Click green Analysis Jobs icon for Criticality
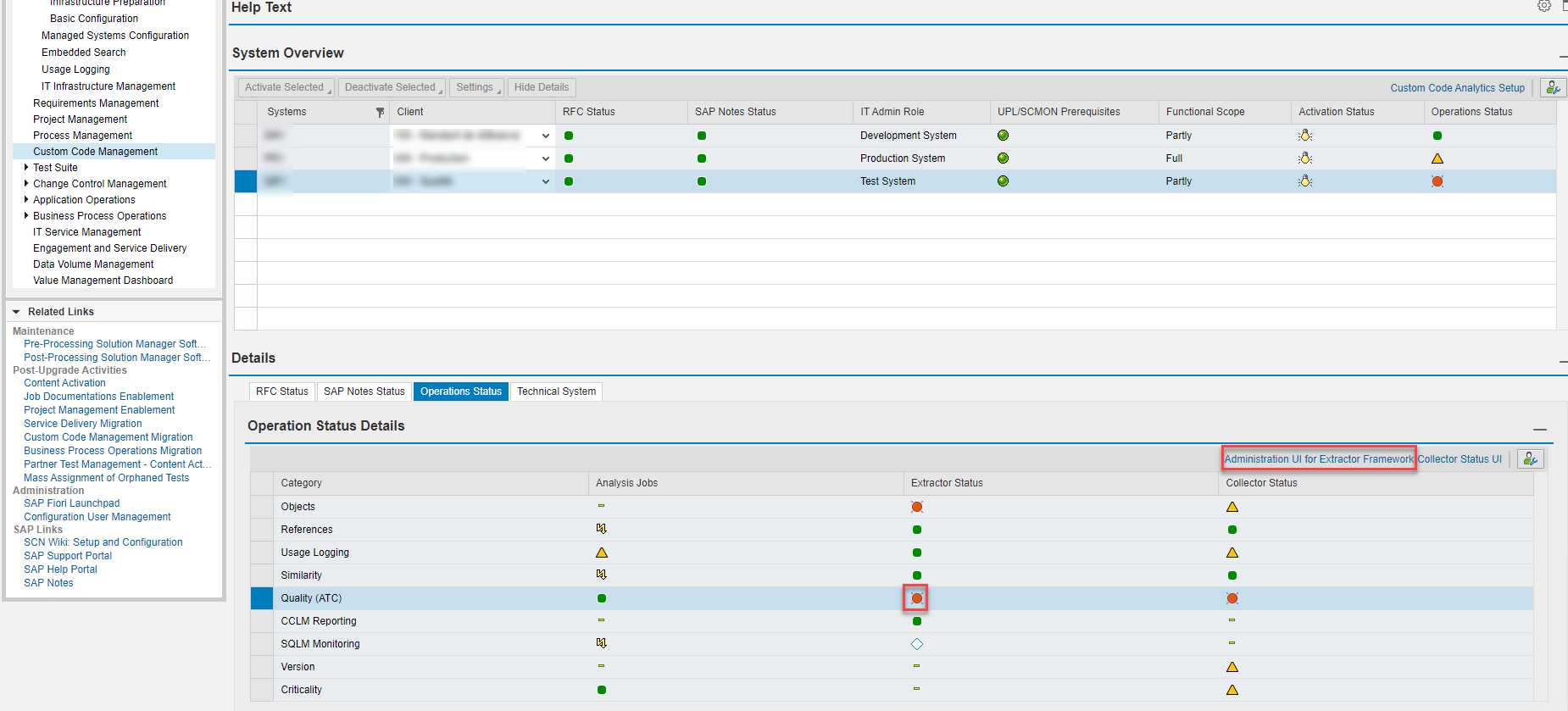1568x711 pixels. (602, 690)
